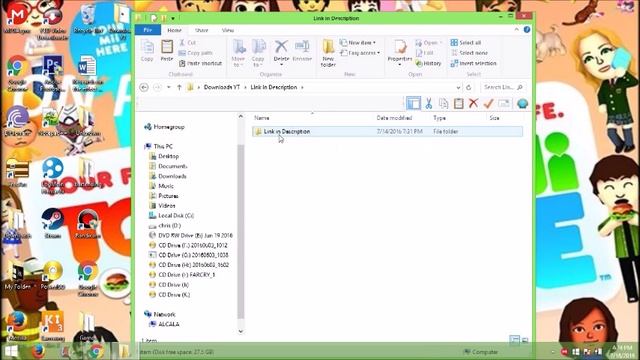The height and width of the screenshot is (360, 640).
Task: Click the Windows Start button
Action: (11, 351)
